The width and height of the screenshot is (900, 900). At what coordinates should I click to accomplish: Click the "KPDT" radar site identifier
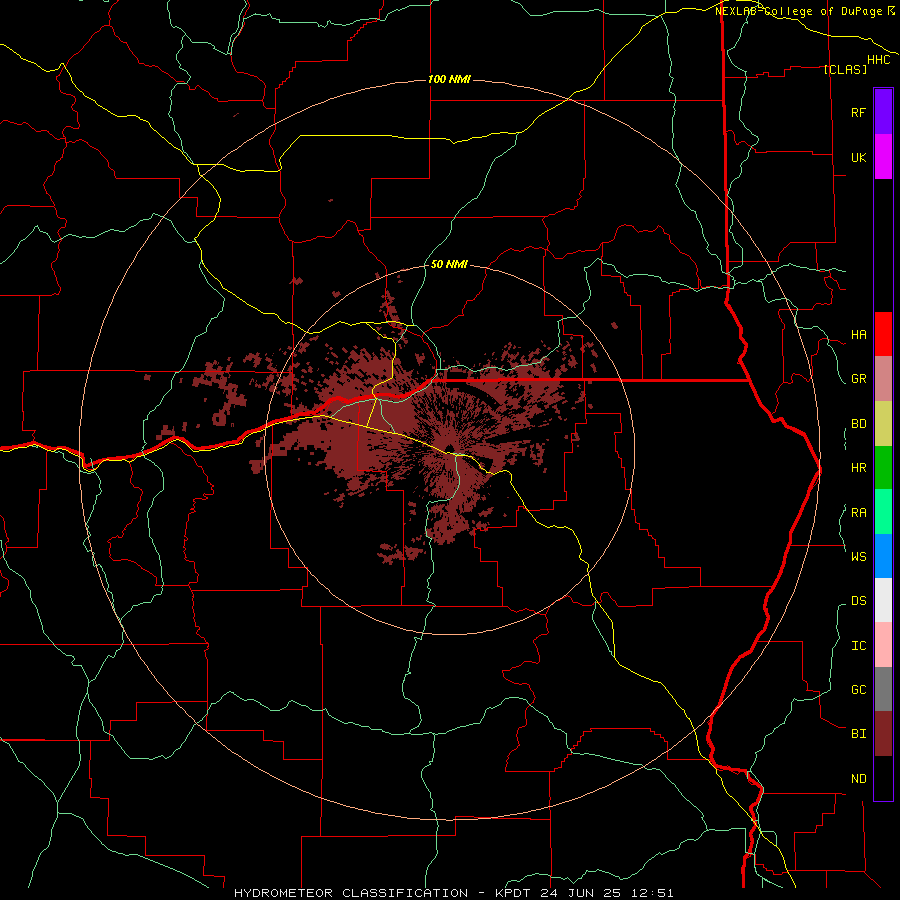pyautogui.click(x=509, y=893)
